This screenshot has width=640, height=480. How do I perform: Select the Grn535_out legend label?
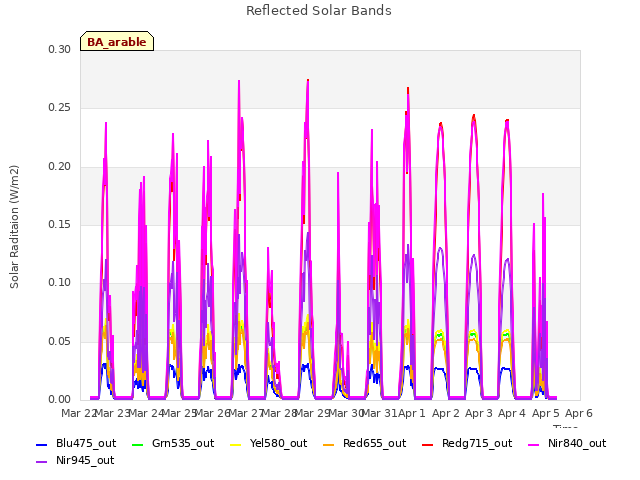click(x=183, y=443)
